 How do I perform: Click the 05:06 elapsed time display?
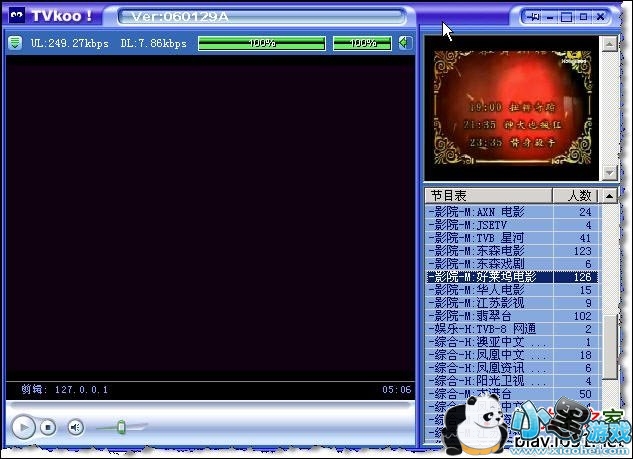click(396, 390)
